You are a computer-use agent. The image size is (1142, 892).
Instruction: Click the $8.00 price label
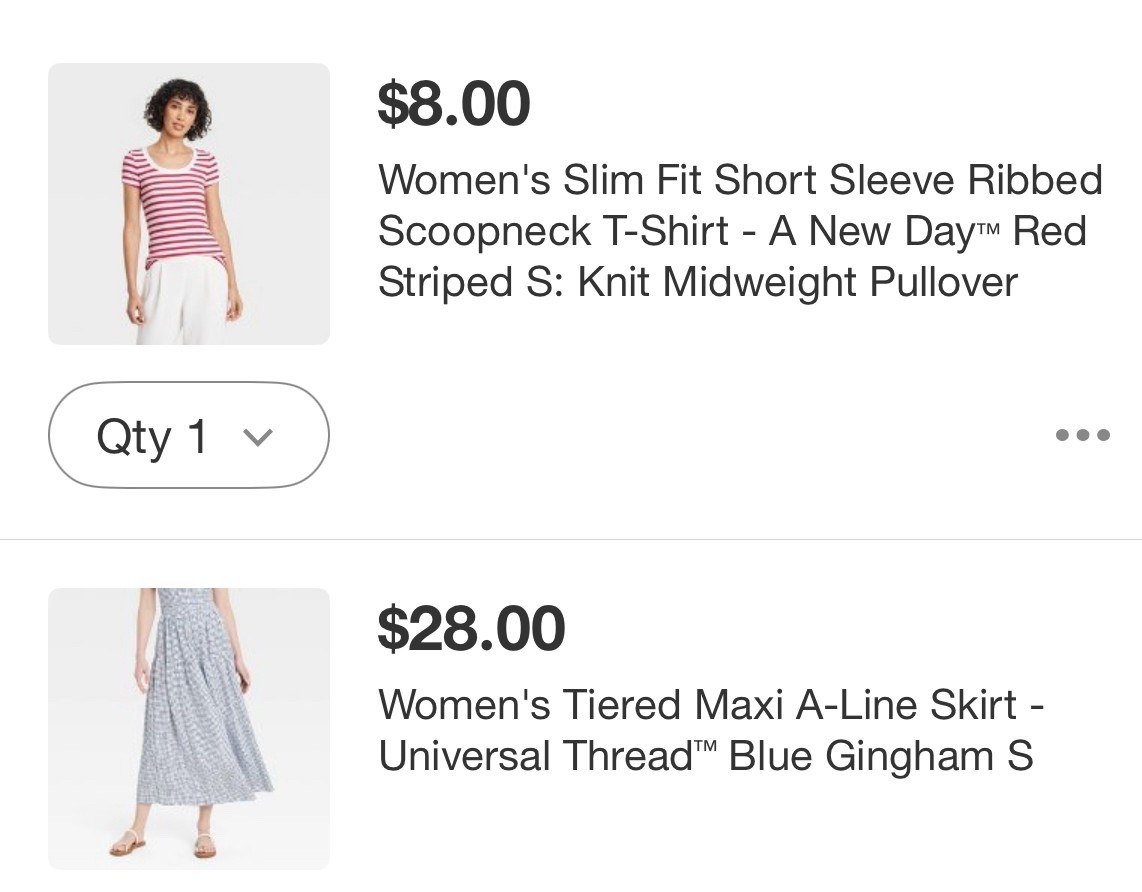click(454, 103)
